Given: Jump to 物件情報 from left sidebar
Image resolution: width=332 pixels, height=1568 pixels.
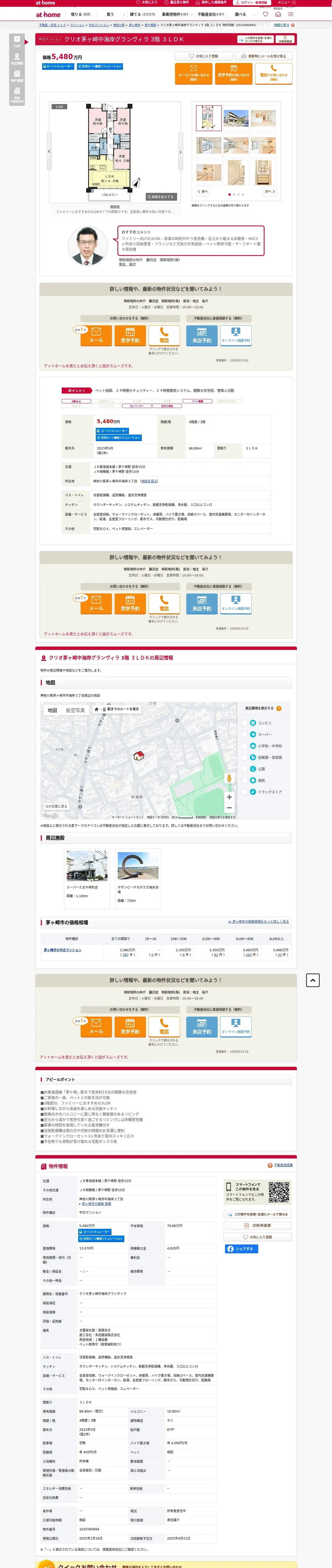Looking at the screenshot, I should coord(17,77).
